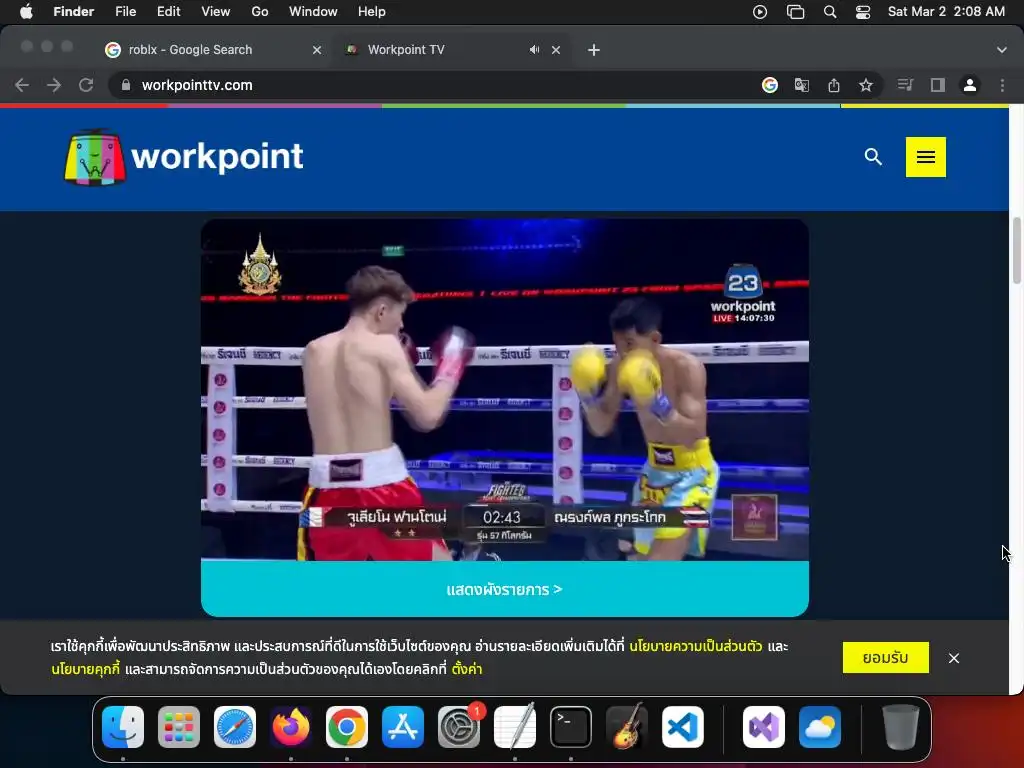
Task: Open Spotlight search in menu bar
Action: (x=830, y=11)
